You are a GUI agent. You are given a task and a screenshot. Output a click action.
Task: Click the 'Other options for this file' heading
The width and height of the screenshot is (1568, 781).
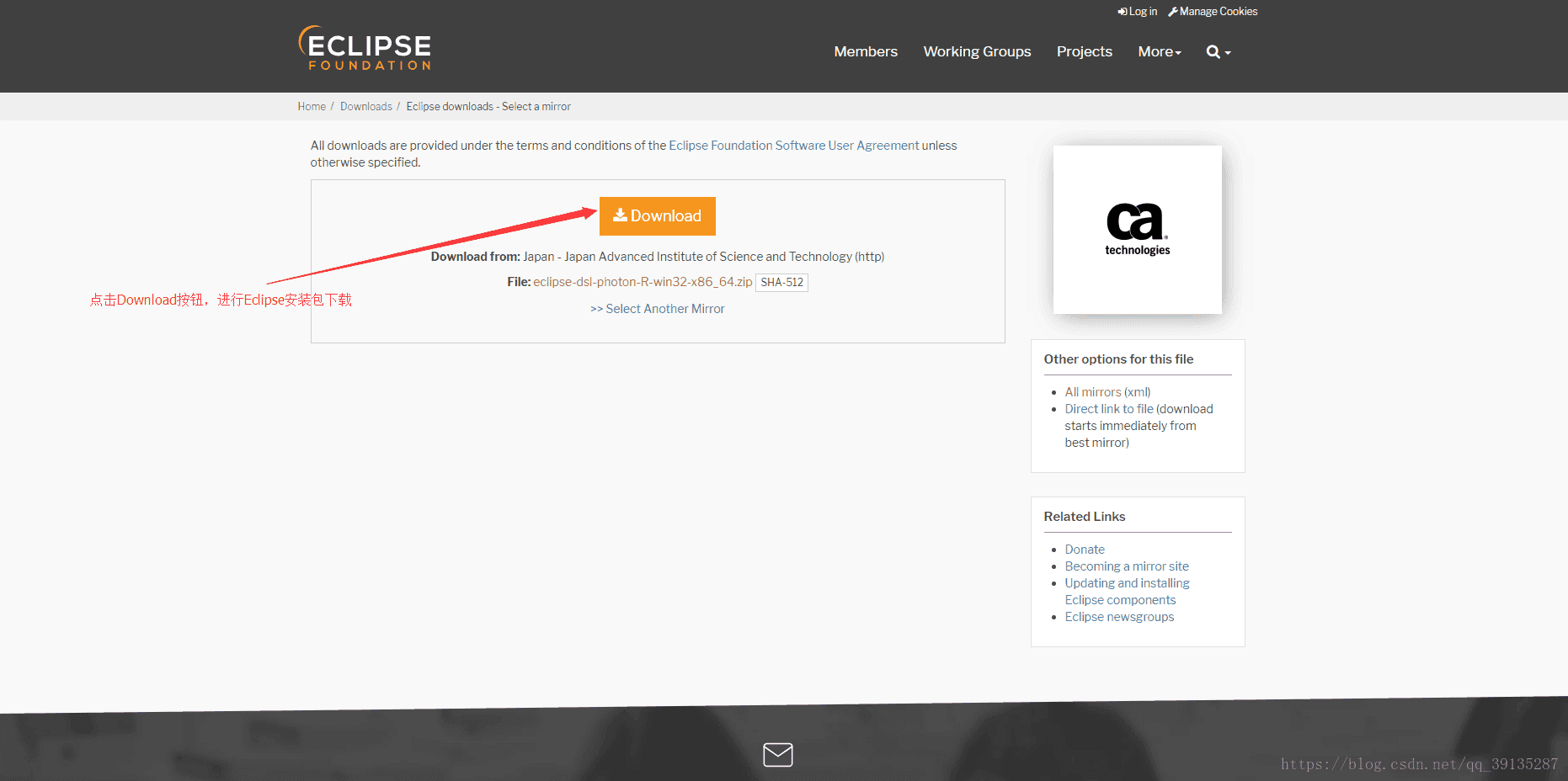[x=1118, y=359]
